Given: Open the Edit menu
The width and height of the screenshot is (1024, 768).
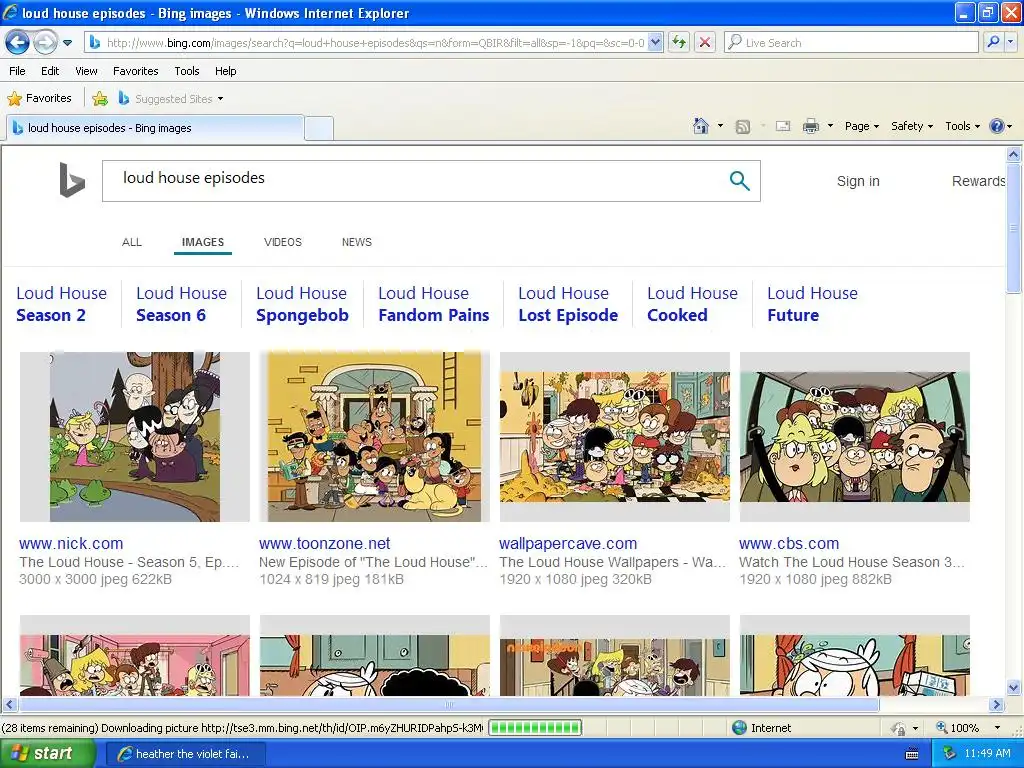Looking at the screenshot, I should (50, 71).
